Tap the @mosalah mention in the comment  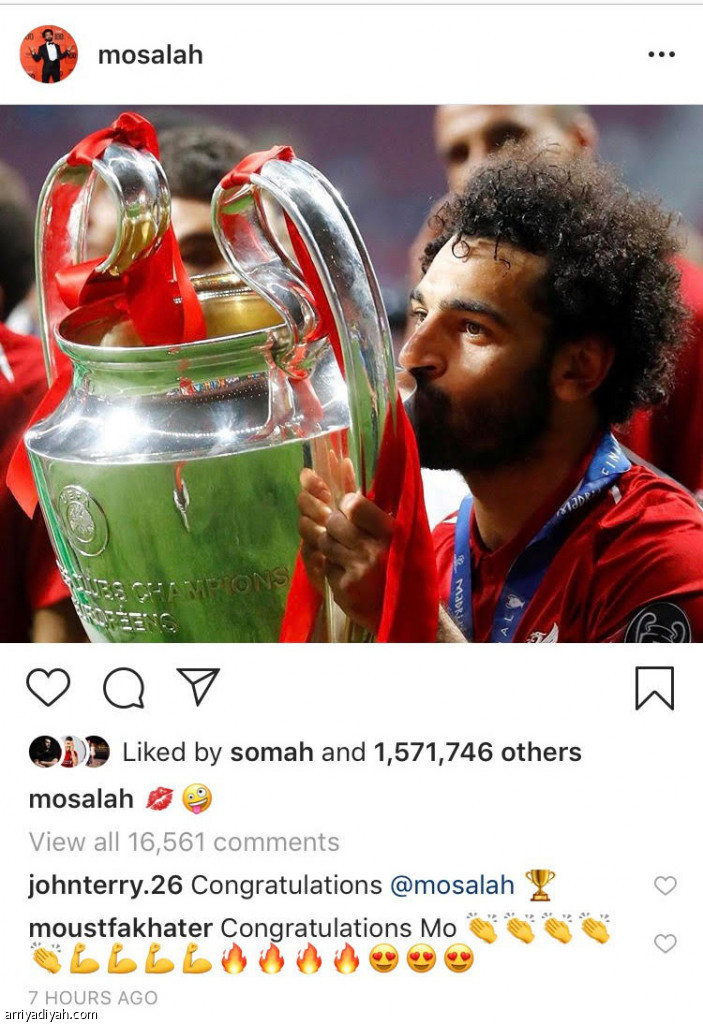[x=452, y=885]
